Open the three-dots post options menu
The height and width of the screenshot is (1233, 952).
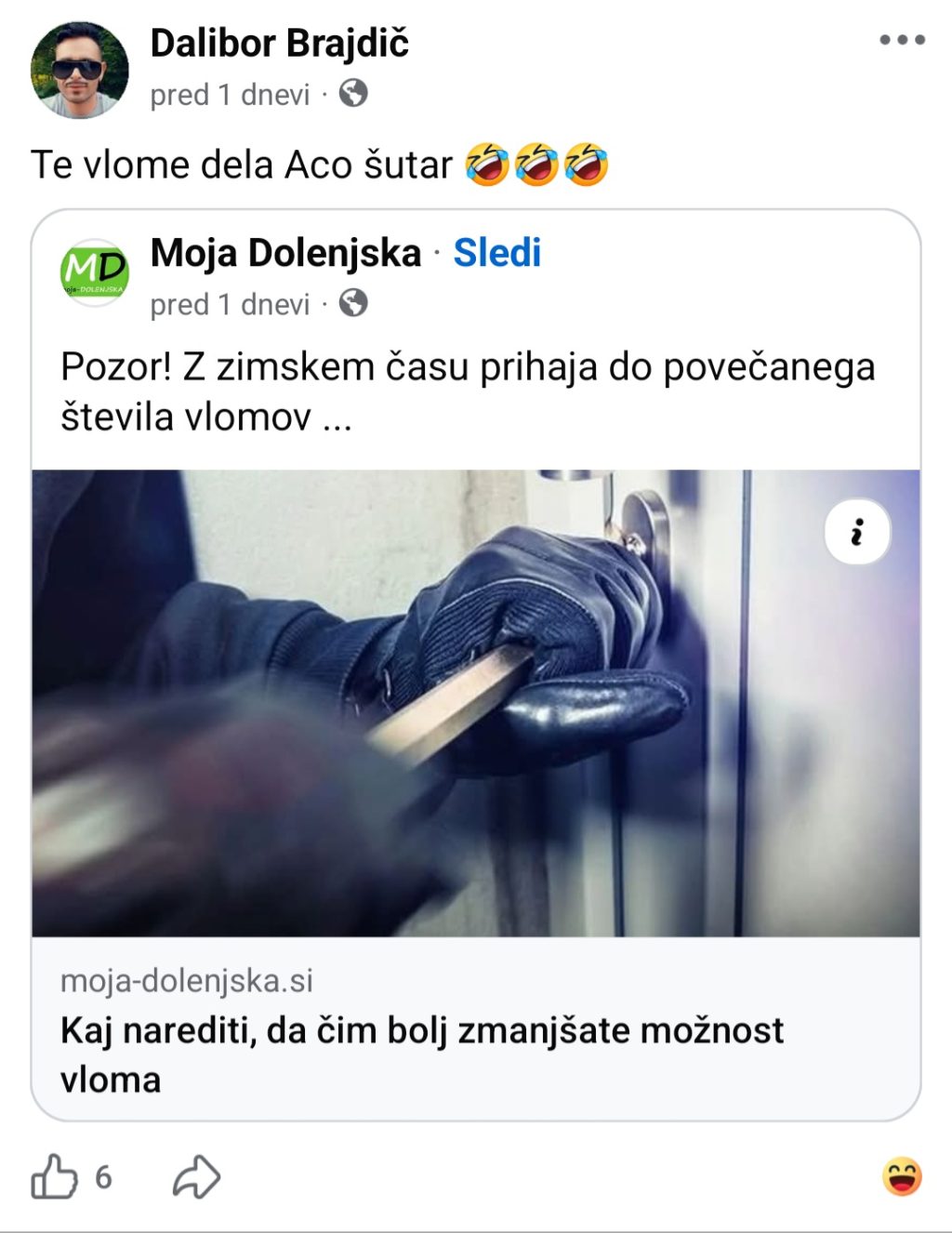(902, 40)
